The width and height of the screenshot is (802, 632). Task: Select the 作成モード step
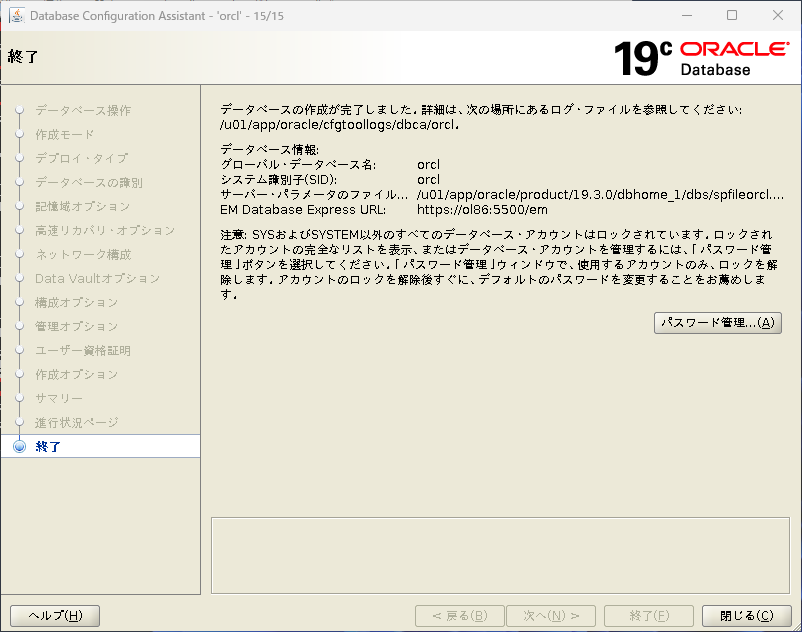[64, 134]
